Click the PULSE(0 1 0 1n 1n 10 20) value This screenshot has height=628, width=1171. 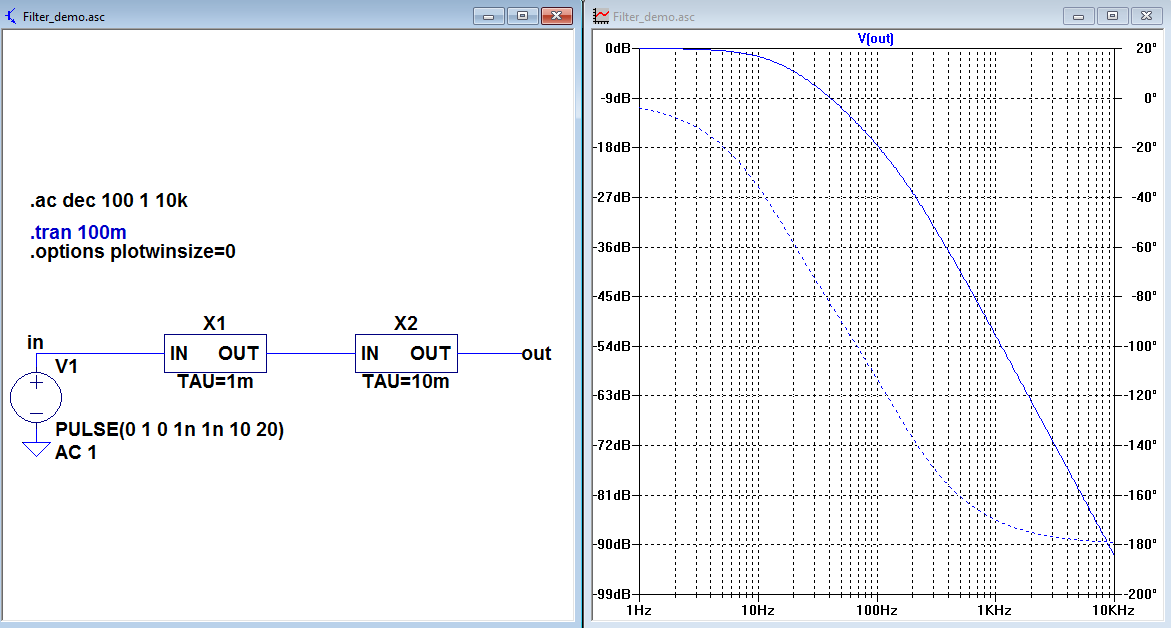tap(170, 429)
